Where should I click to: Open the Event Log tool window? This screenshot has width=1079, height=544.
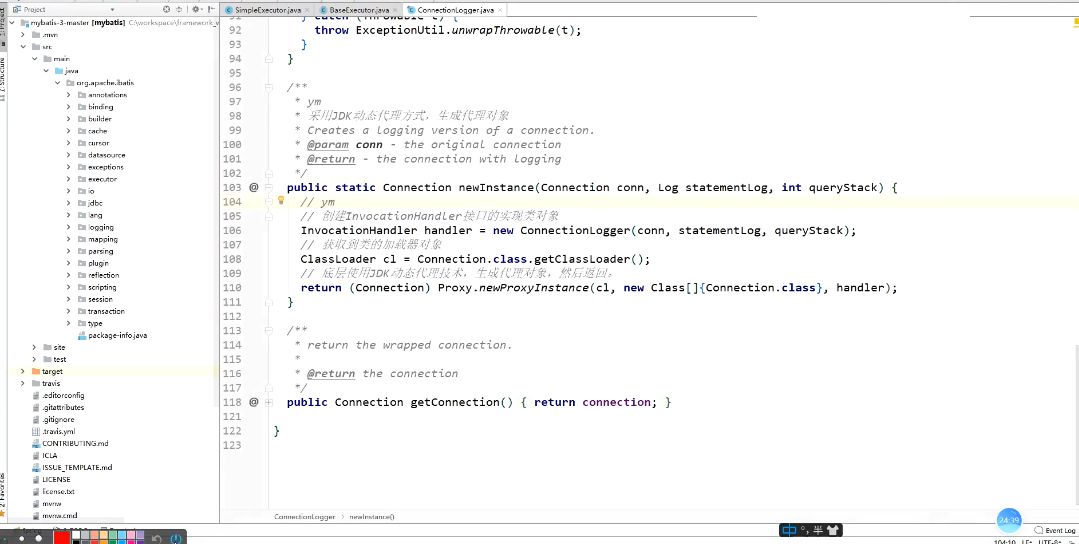tap(1057, 530)
